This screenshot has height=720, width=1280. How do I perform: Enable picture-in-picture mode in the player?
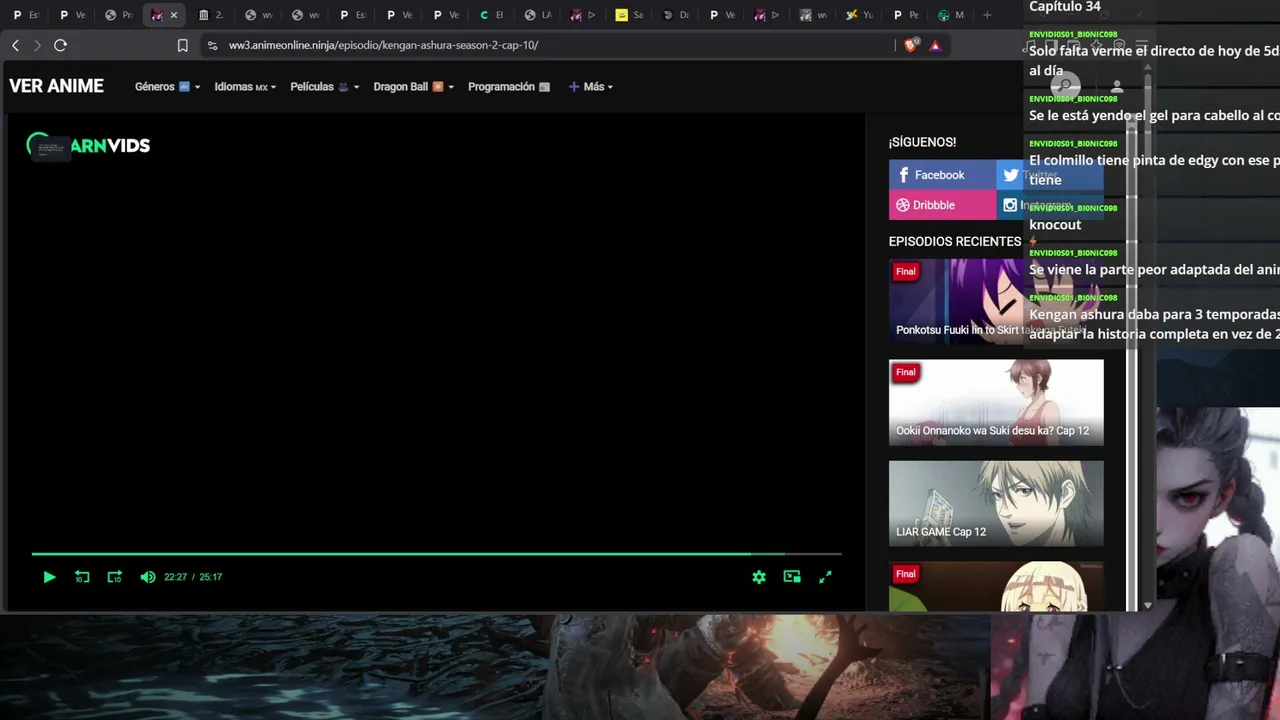pos(792,577)
